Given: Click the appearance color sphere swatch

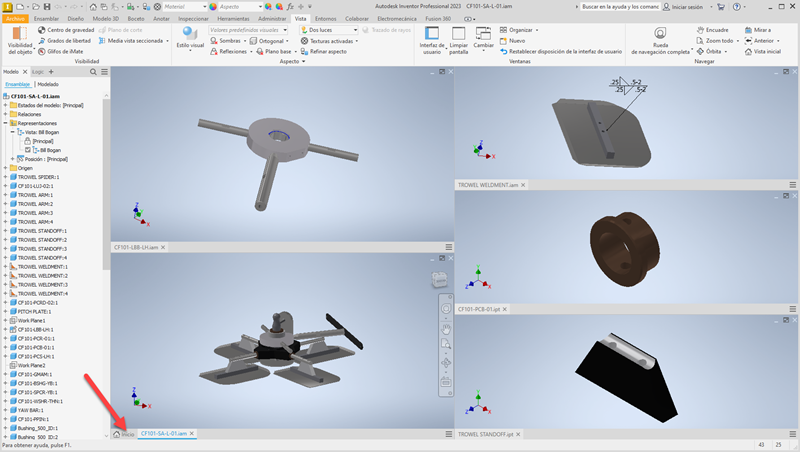Looking at the screenshot, I should coord(213,7).
